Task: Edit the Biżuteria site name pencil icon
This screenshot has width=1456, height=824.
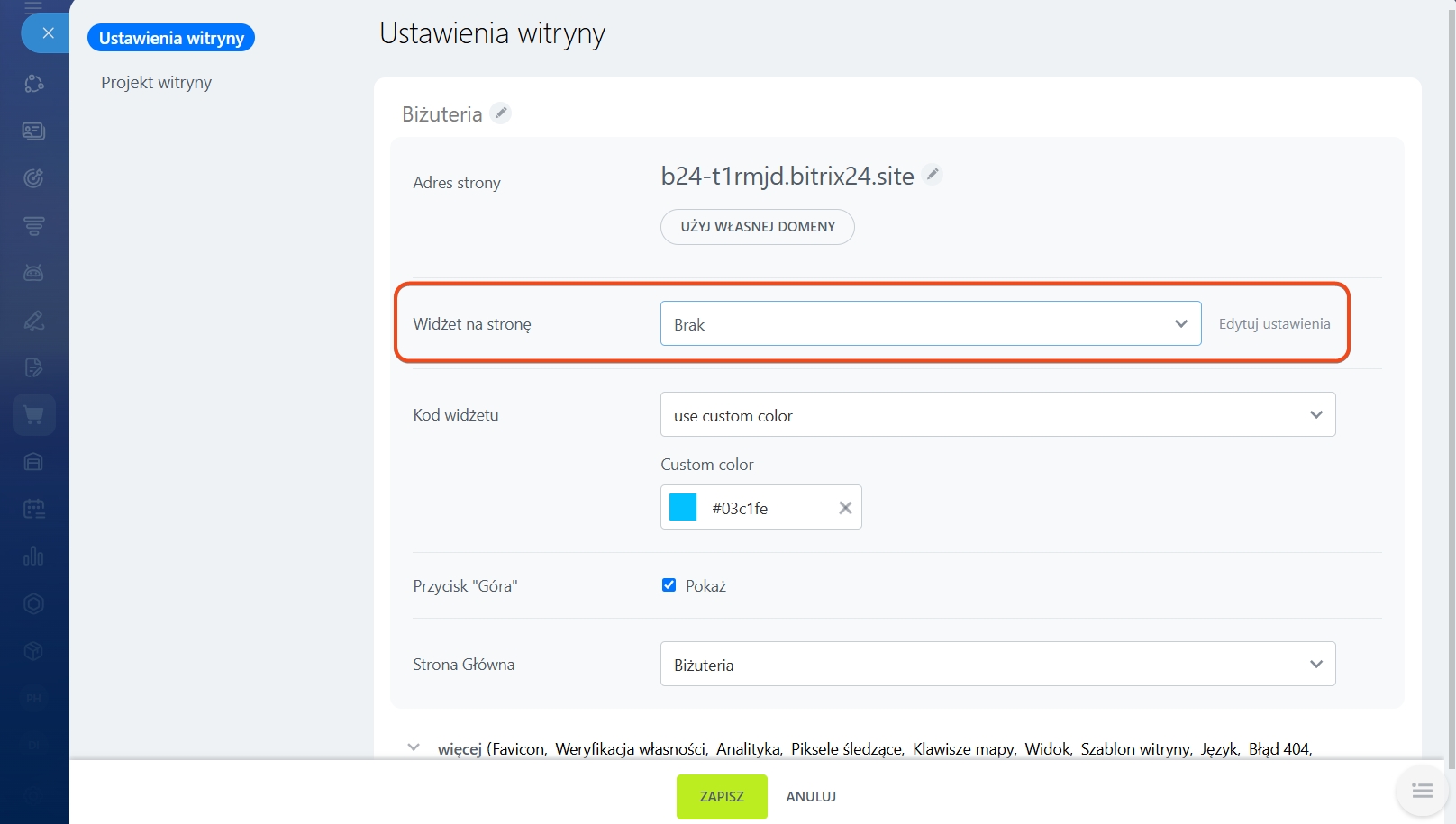Action: (x=501, y=113)
